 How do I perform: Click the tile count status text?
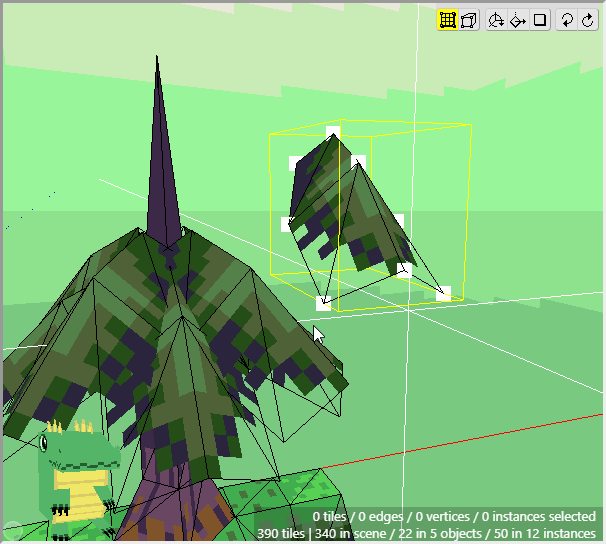pyautogui.click(x=426, y=534)
